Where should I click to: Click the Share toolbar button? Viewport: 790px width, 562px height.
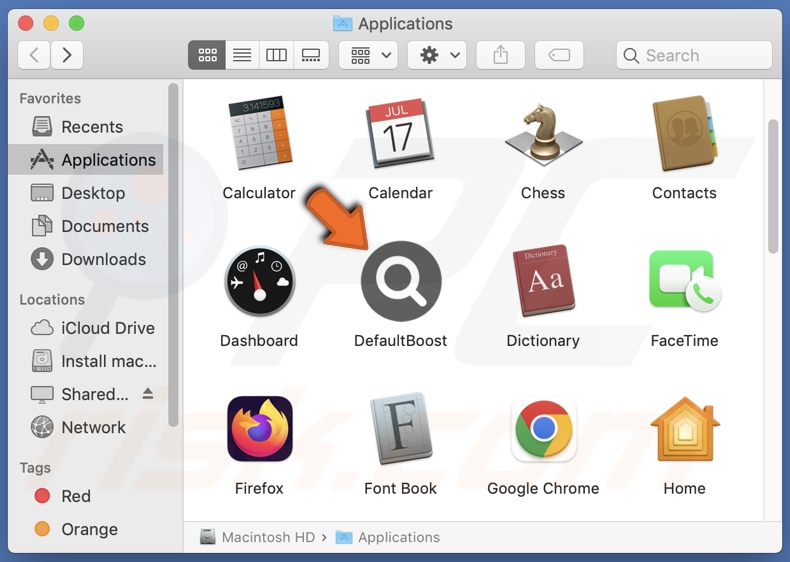pyautogui.click(x=500, y=55)
